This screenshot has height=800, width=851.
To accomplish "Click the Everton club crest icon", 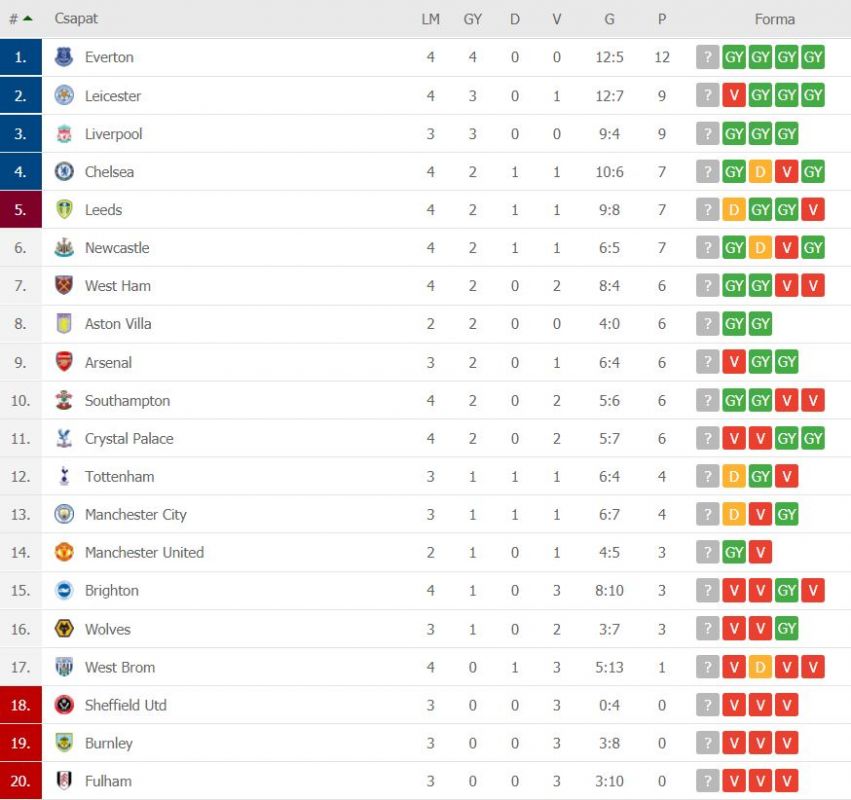I will click(x=64, y=57).
